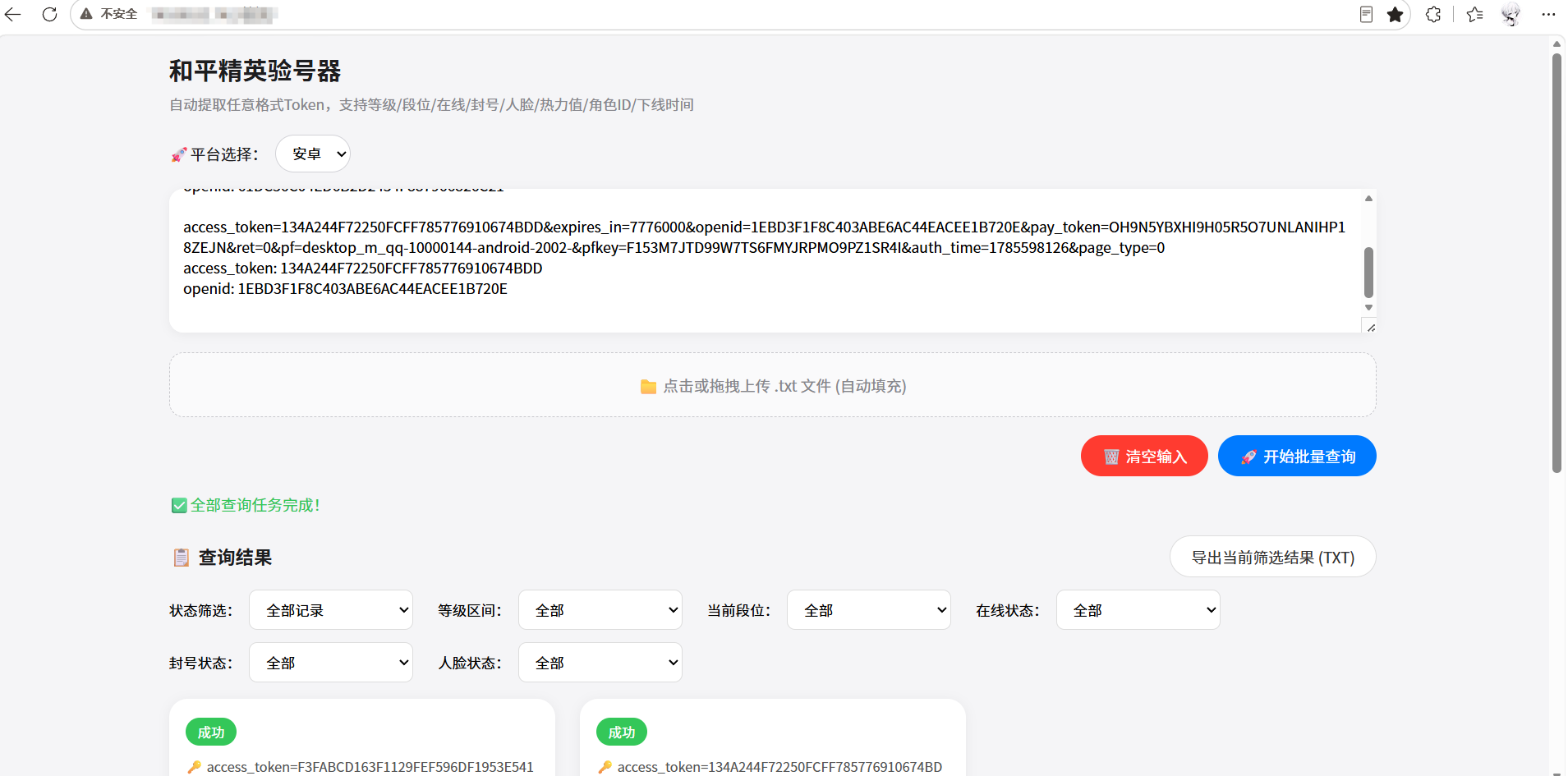Click the 成功 badge on the 134A244F card
The image size is (1568, 776).
pyautogui.click(x=622, y=732)
